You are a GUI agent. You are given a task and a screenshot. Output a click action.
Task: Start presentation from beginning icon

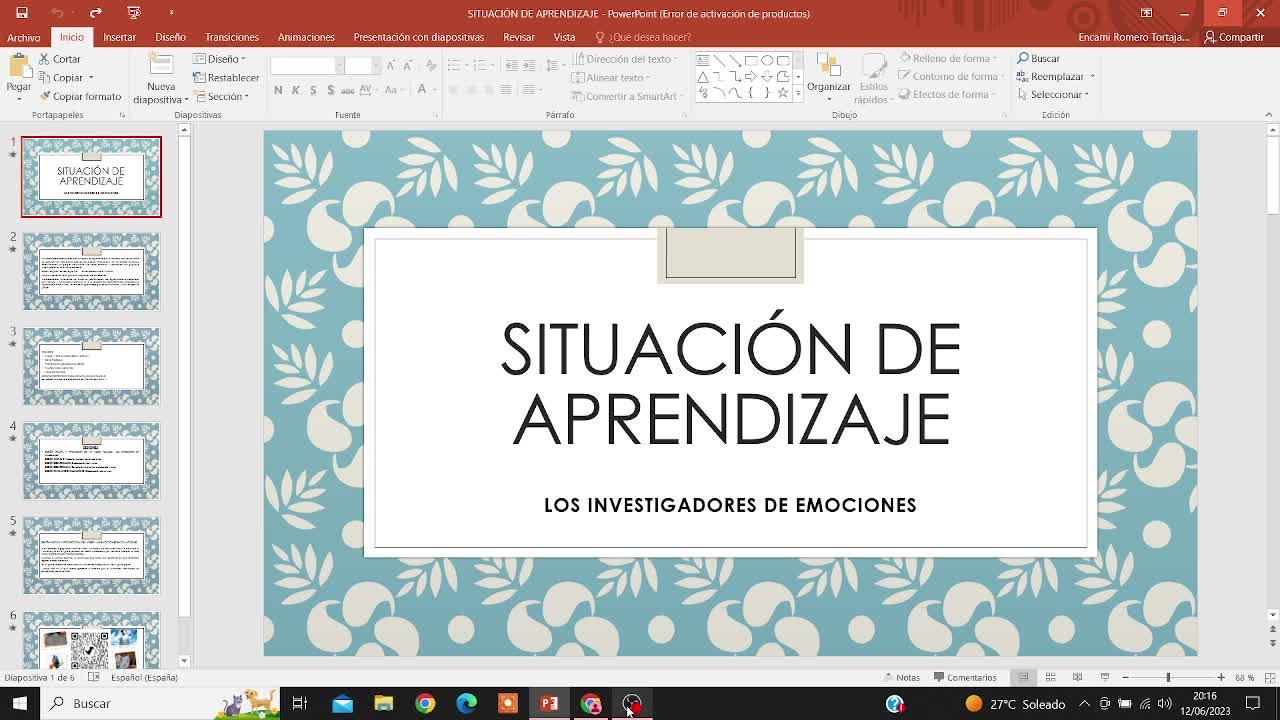(x=134, y=13)
